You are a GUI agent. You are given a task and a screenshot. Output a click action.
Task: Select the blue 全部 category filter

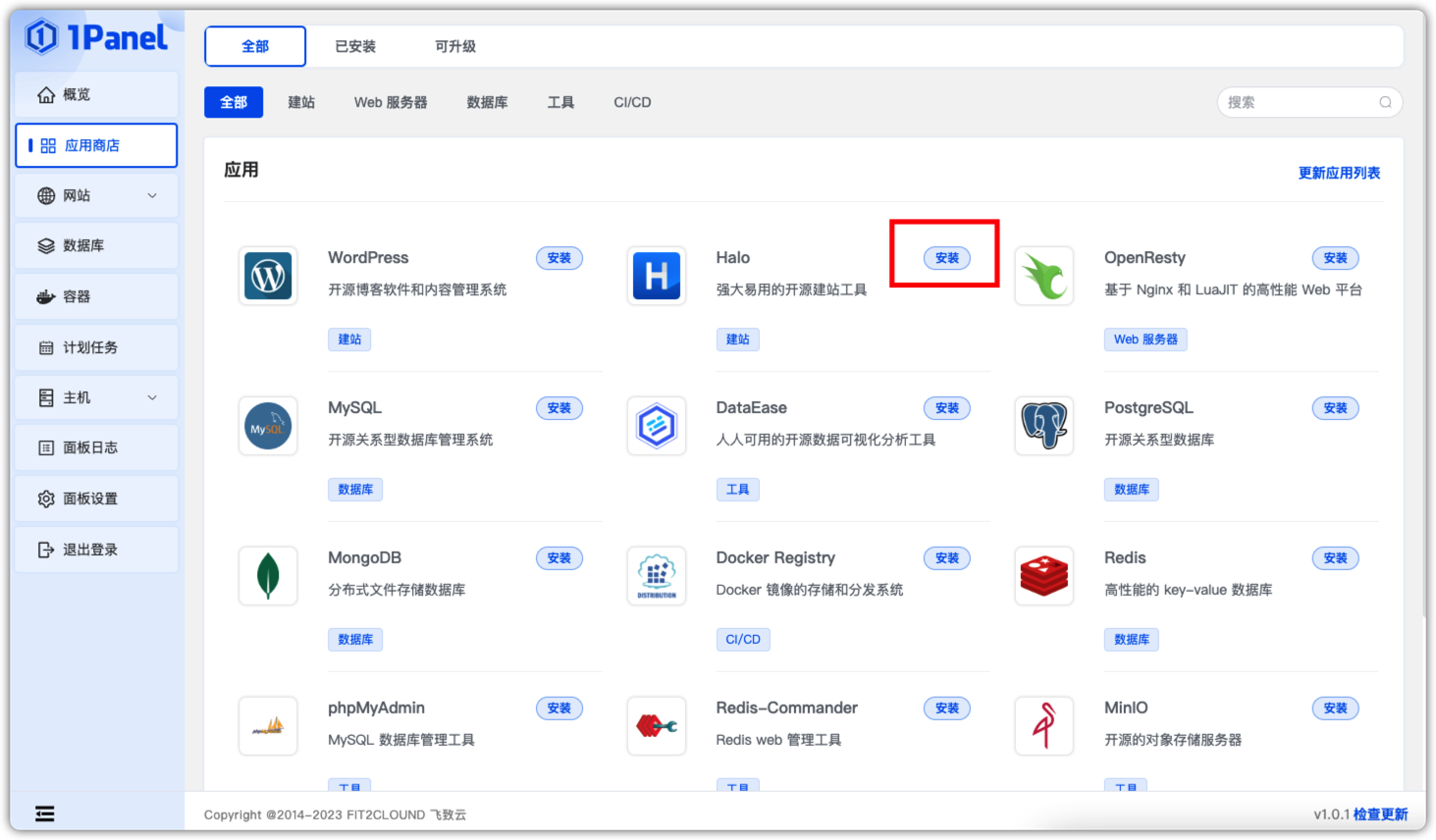pyautogui.click(x=234, y=102)
